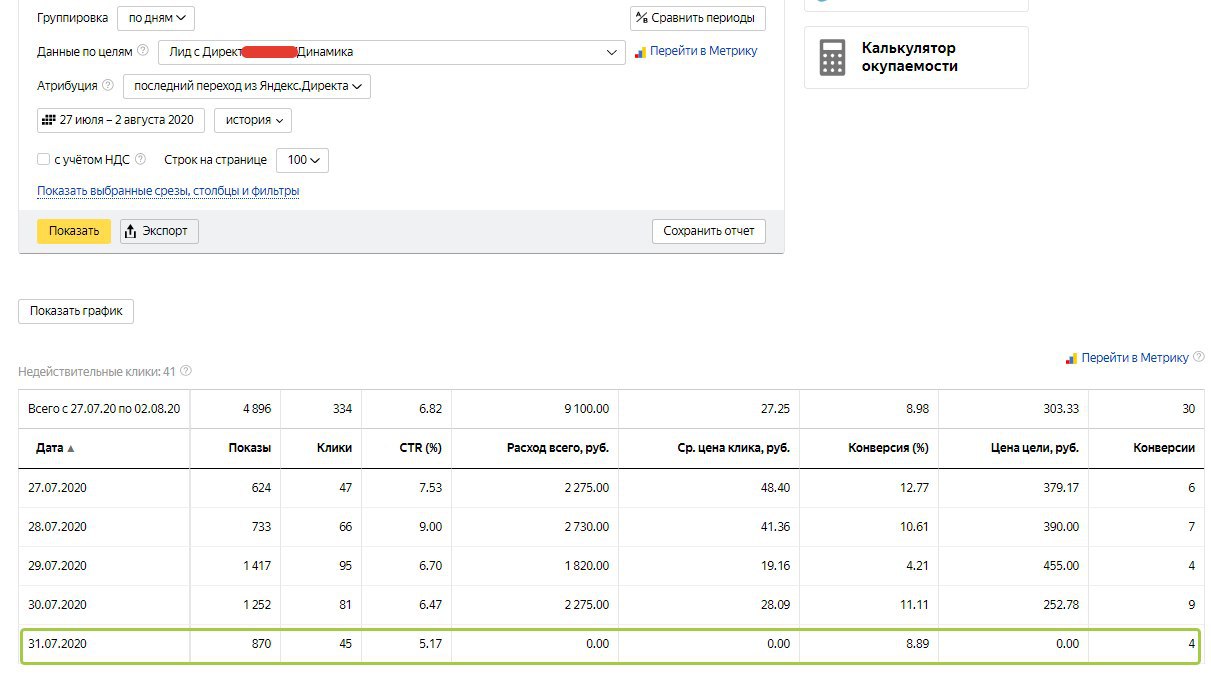
Task: Open 'Показать выбранные срезы, столбцы и фильтры' link
Action: coord(168,191)
